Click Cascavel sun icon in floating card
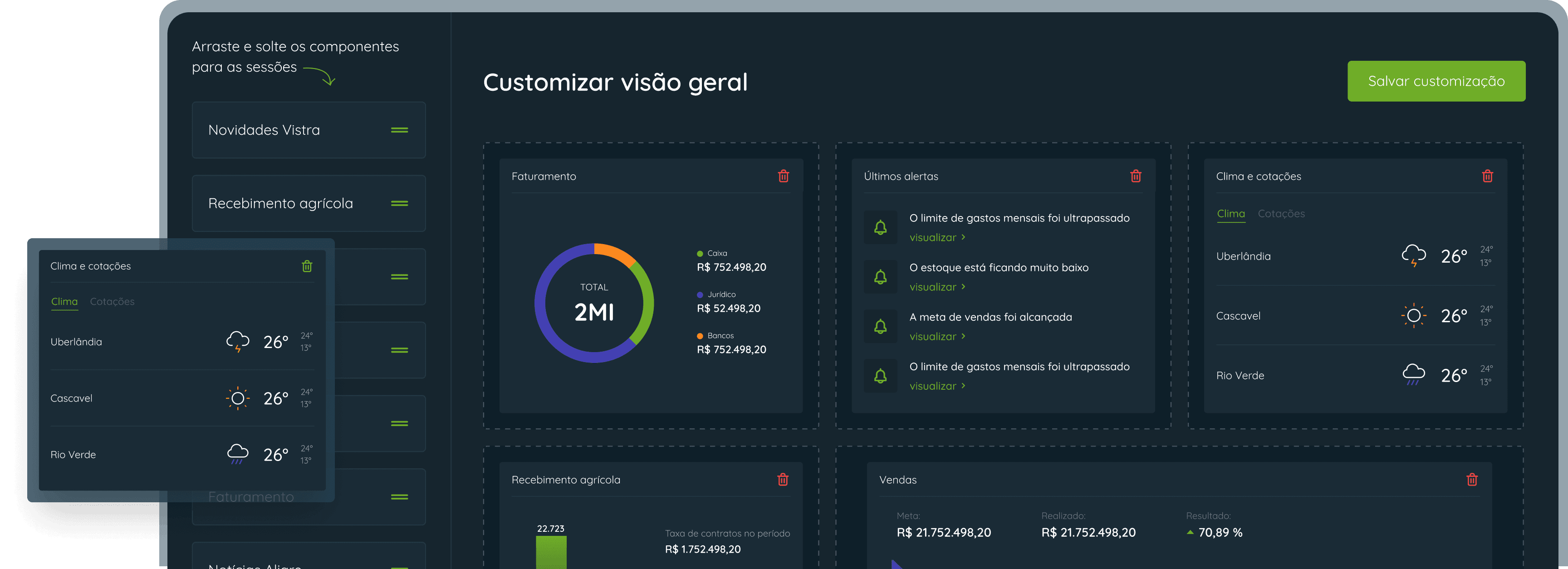The width and height of the screenshot is (1568, 569). tap(237, 398)
